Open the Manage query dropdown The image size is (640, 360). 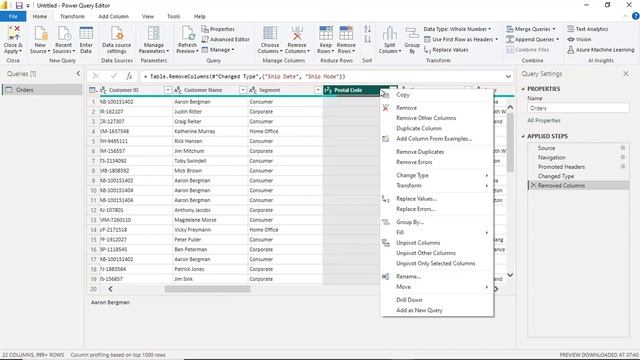218,50
